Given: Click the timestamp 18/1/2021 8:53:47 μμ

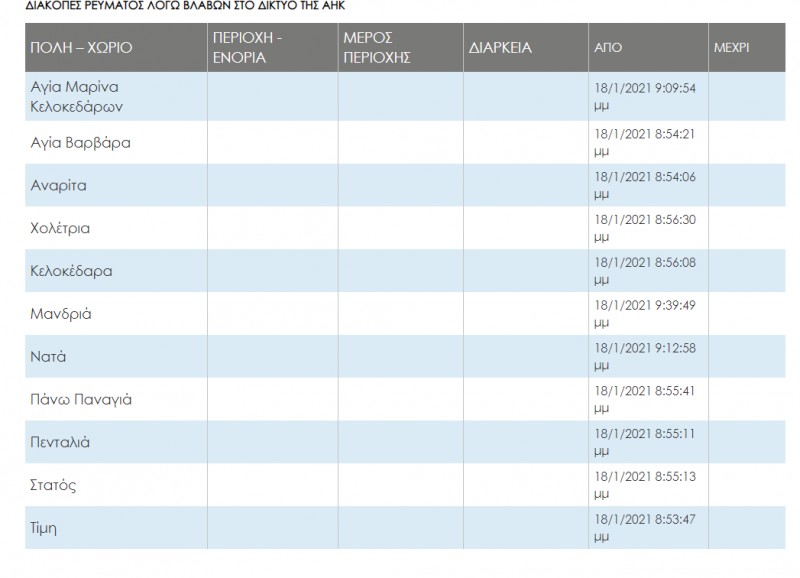Looking at the screenshot, I should click(645, 528).
